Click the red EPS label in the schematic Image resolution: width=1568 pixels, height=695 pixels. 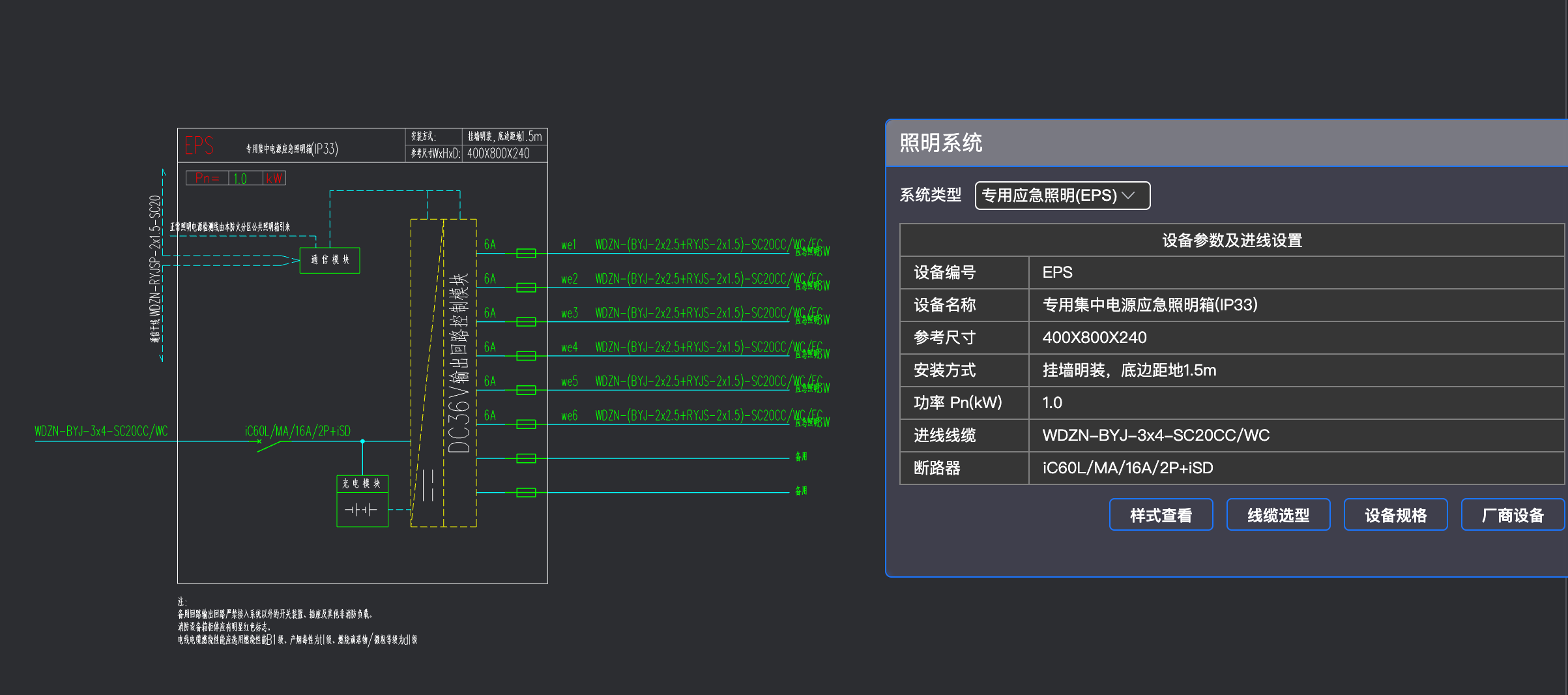pos(197,145)
